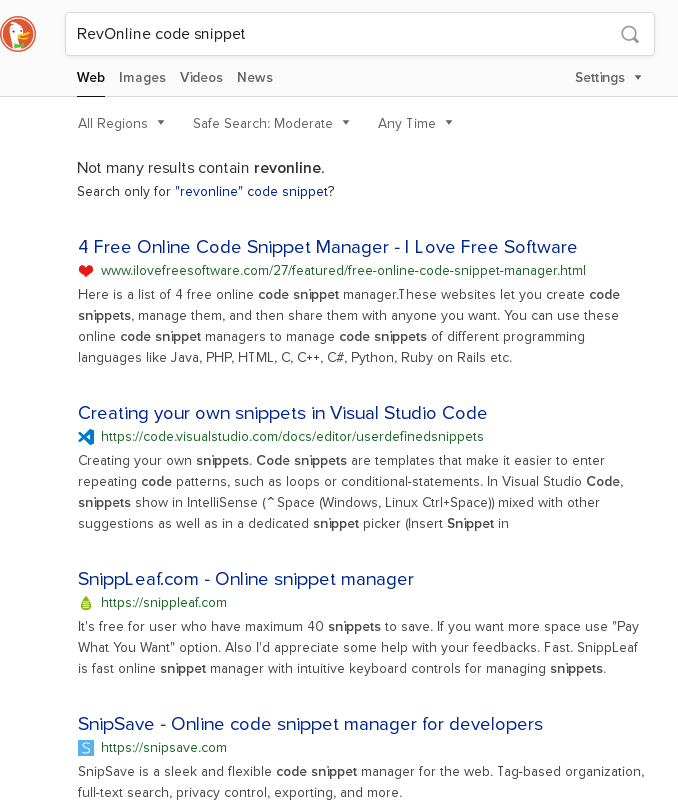Open Creating your own snippets in Visual Studio Code
Screen dimensions: 678x809
click(282, 413)
